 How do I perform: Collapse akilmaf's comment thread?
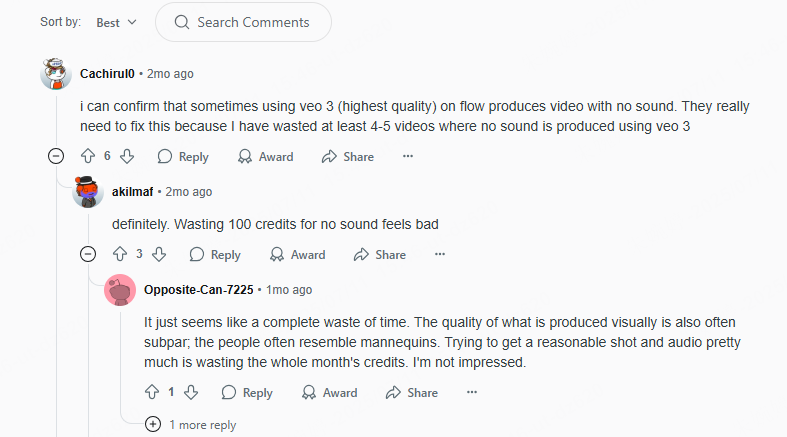click(88, 254)
